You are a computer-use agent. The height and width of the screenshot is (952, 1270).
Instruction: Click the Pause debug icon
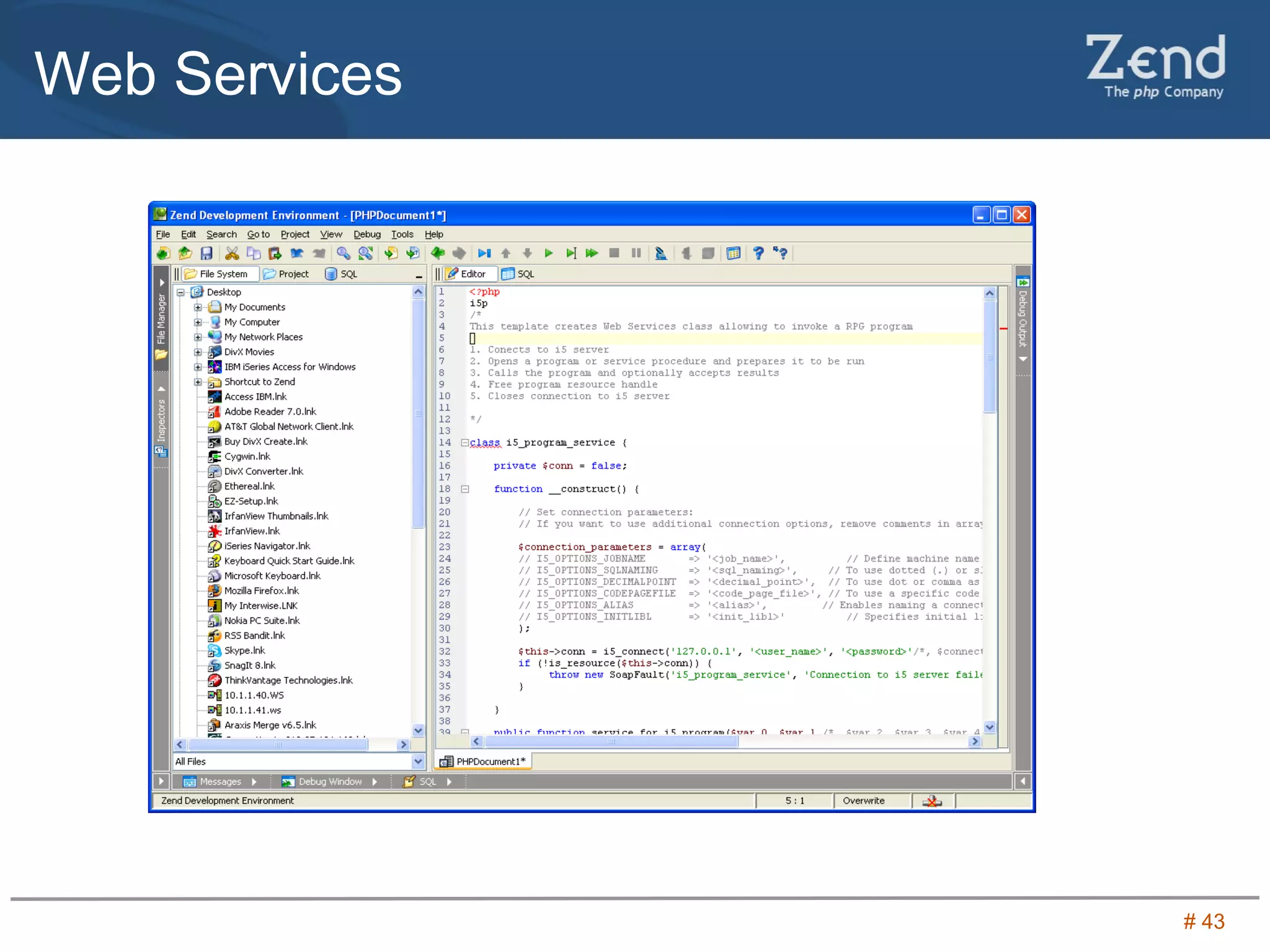pos(636,253)
